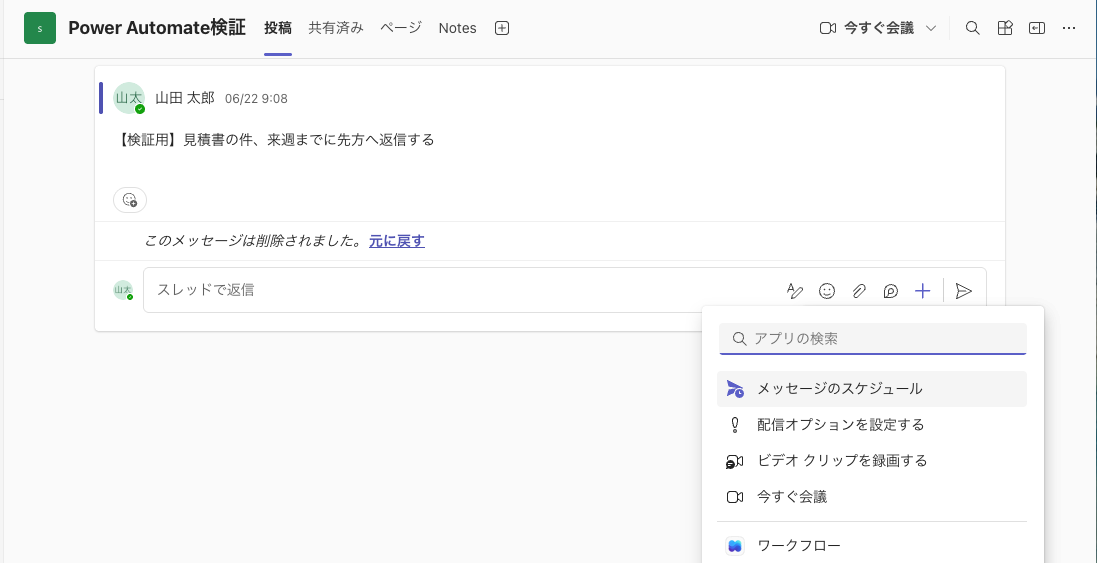The width and height of the screenshot is (1097, 563).
Task: Click the video clip recording icon
Action: click(734, 462)
